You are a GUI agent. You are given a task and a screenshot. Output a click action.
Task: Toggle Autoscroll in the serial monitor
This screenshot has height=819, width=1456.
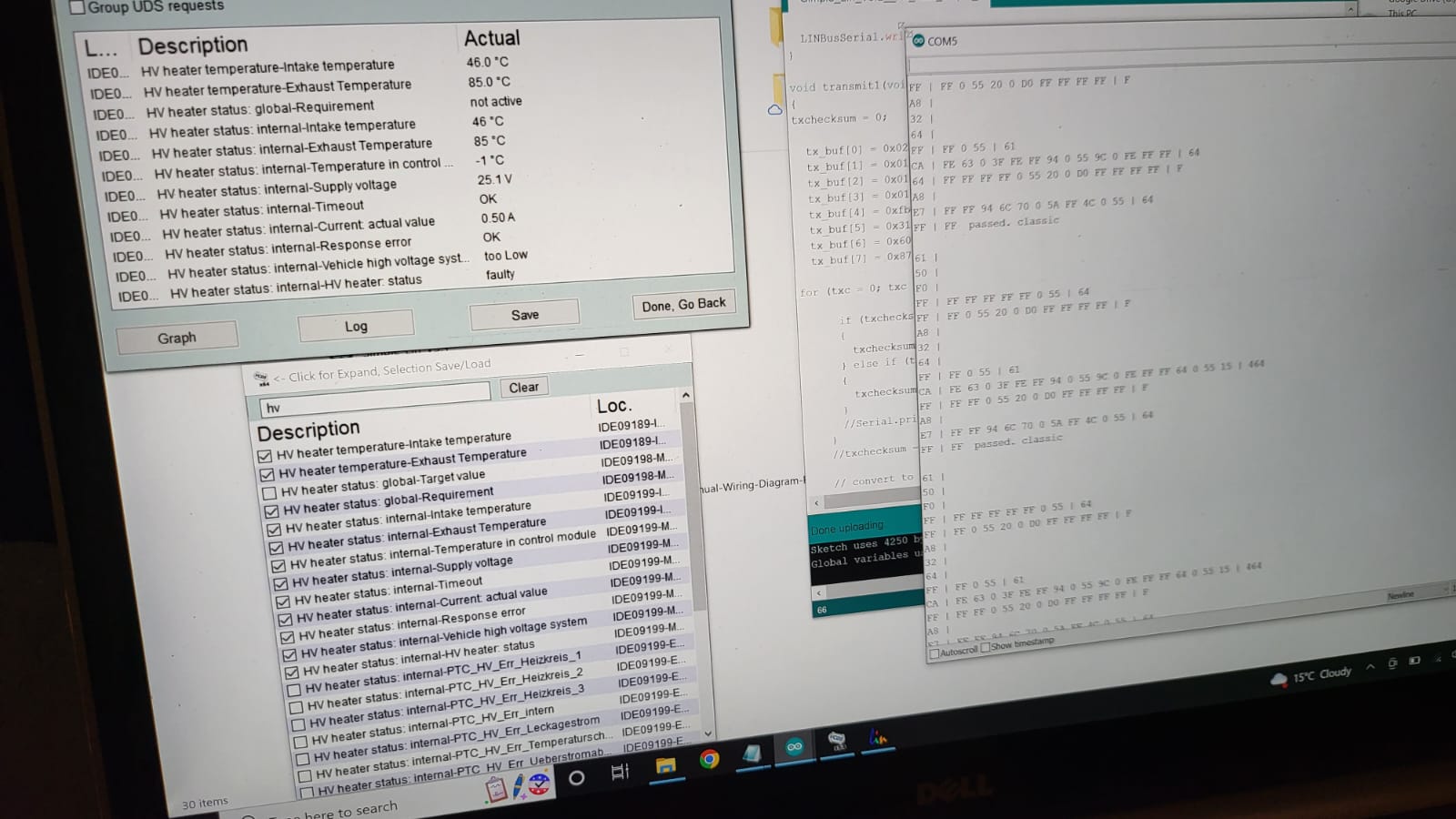(x=934, y=653)
